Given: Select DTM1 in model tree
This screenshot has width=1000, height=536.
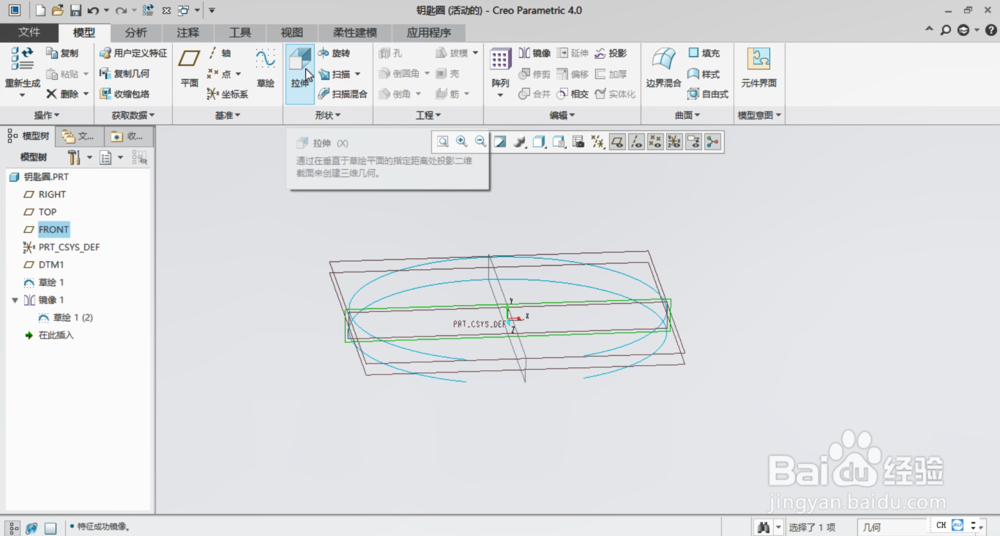Looking at the screenshot, I should pos(50,265).
